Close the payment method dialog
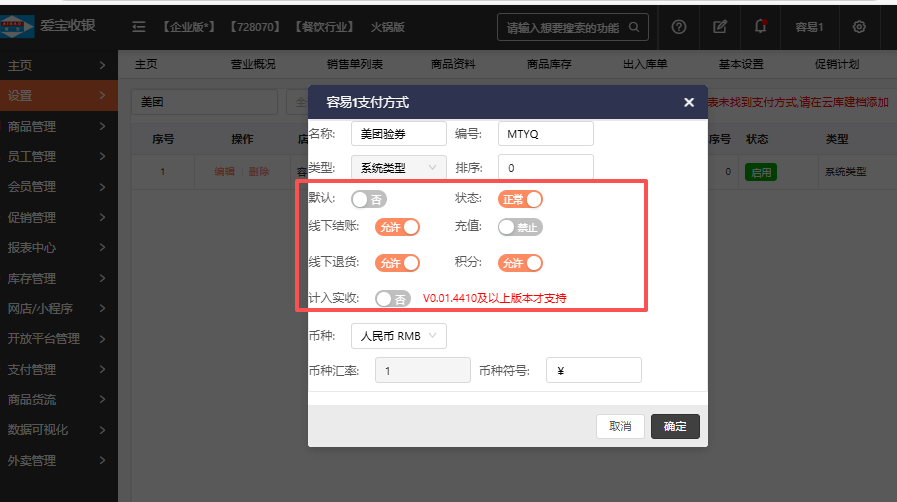This screenshot has width=897, height=502. [x=688, y=102]
